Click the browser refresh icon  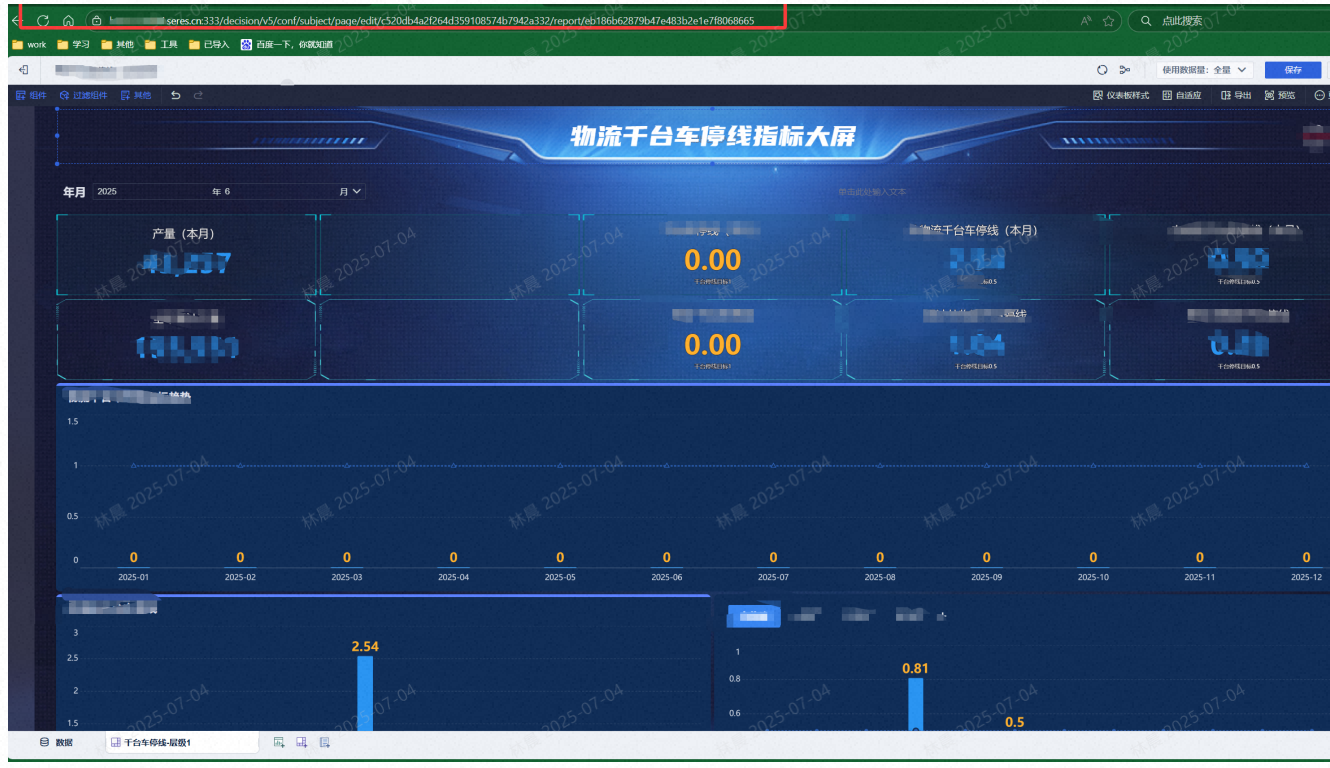point(43,20)
